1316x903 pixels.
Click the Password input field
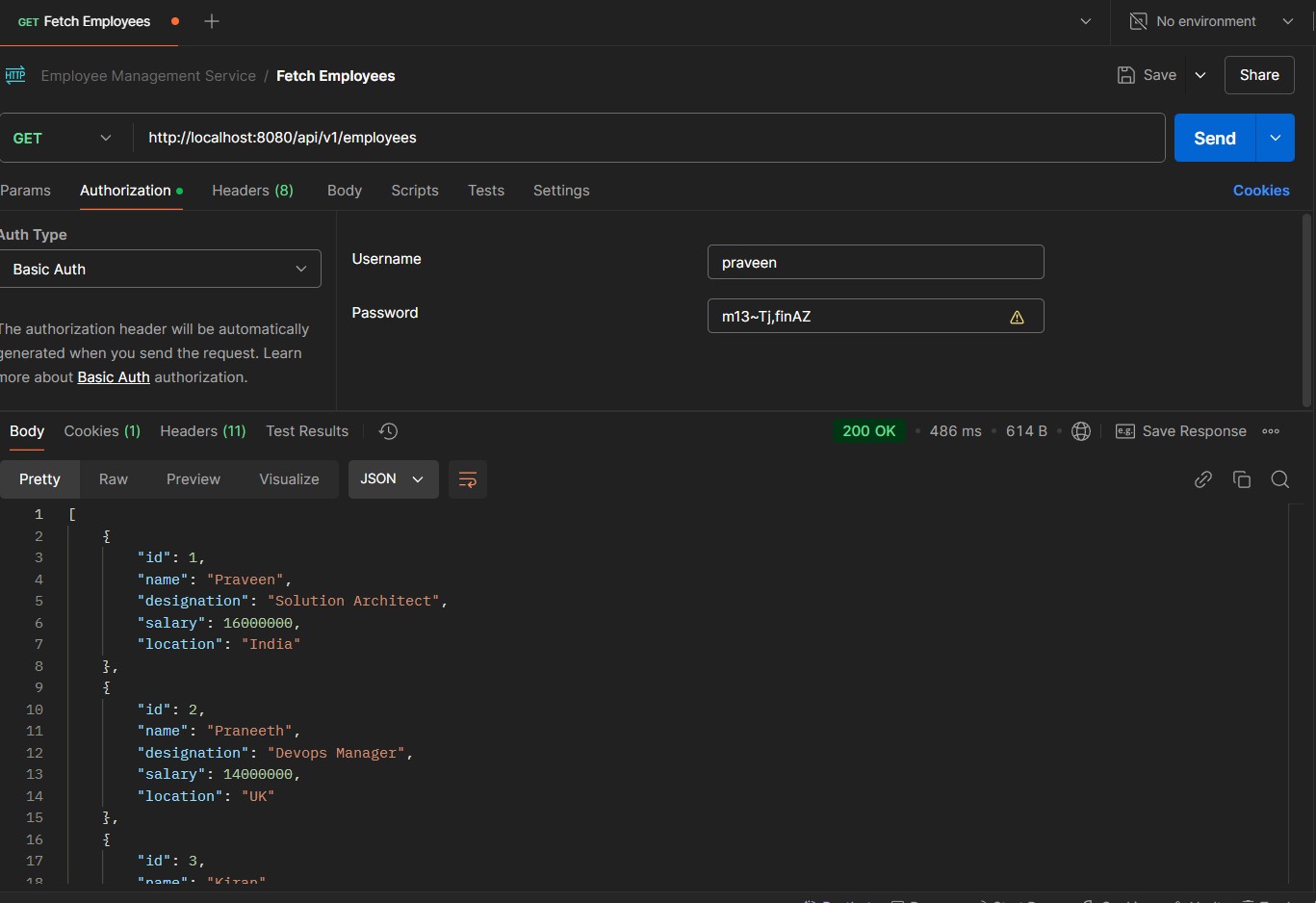point(876,316)
